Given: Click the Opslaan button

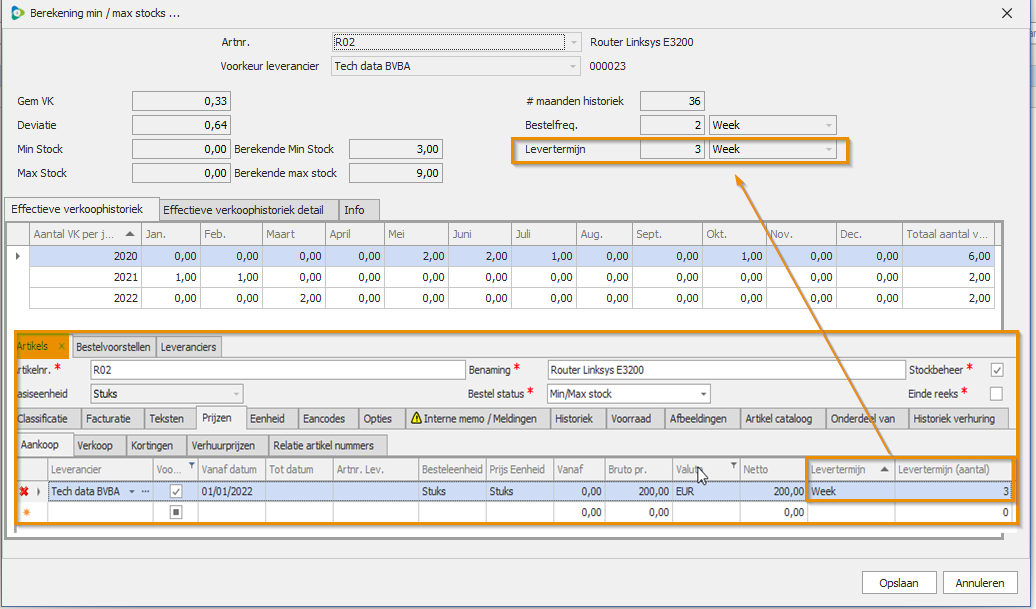Looking at the screenshot, I should (898, 582).
